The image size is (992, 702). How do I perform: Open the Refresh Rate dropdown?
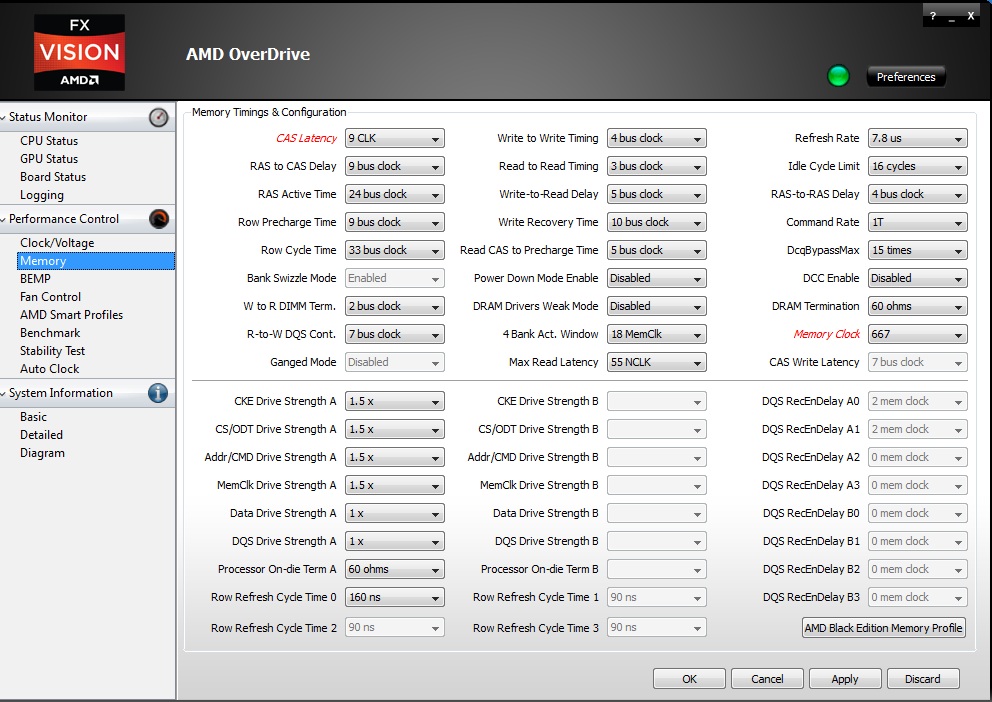(x=918, y=138)
